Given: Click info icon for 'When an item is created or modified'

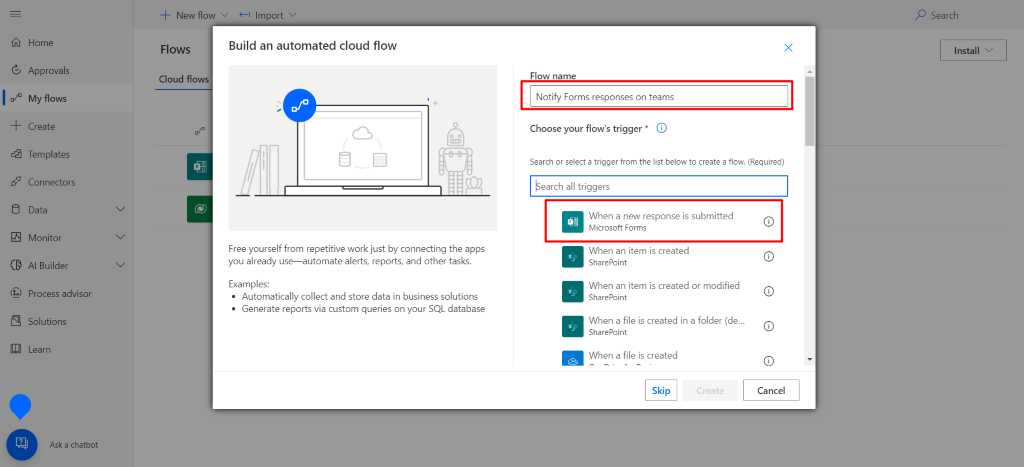Looking at the screenshot, I should (x=769, y=291).
